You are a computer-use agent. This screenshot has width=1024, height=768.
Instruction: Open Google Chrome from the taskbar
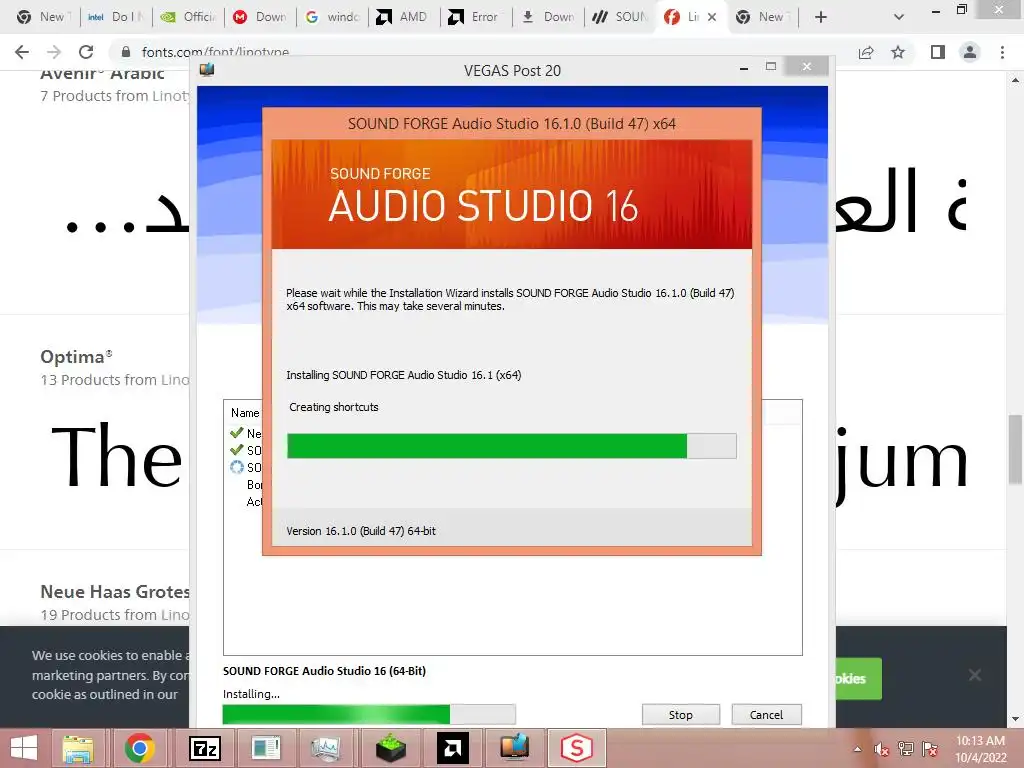click(x=140, y=748)
